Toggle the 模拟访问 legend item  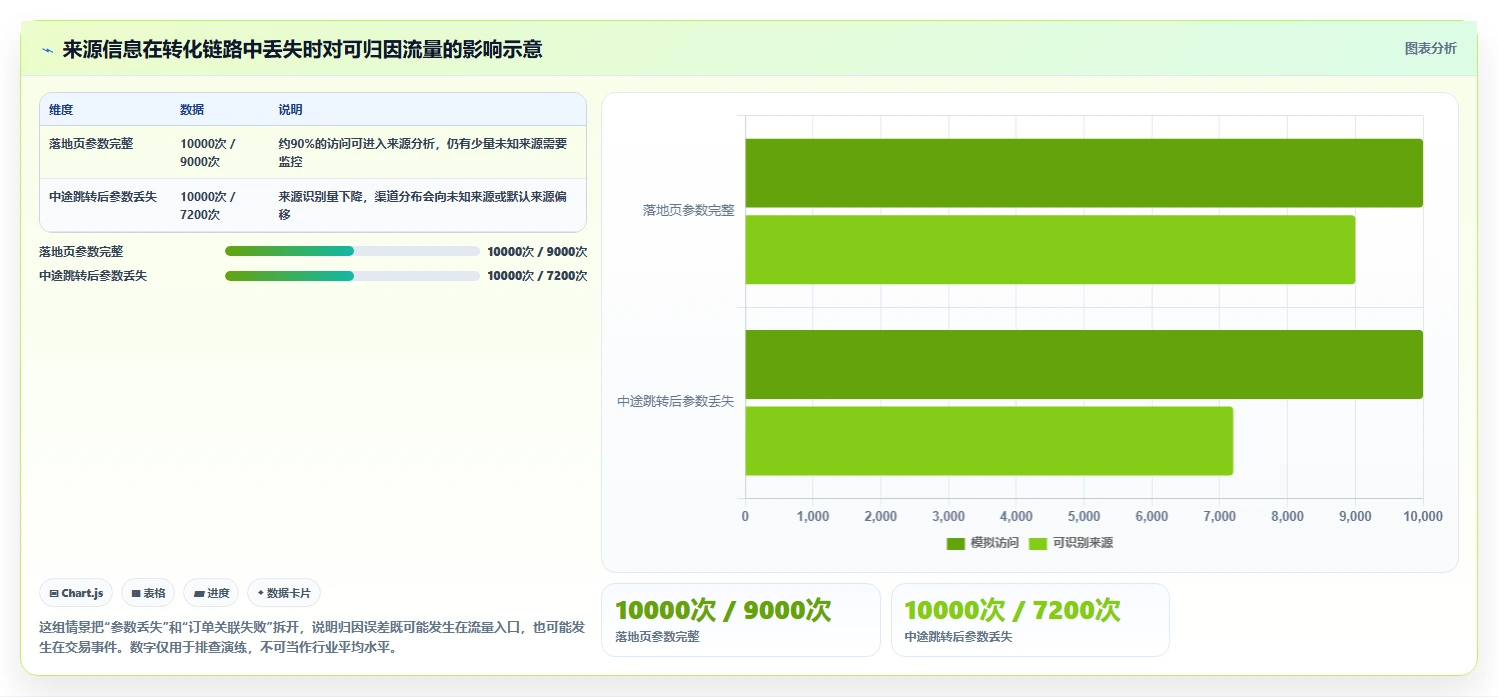[983, 543]
